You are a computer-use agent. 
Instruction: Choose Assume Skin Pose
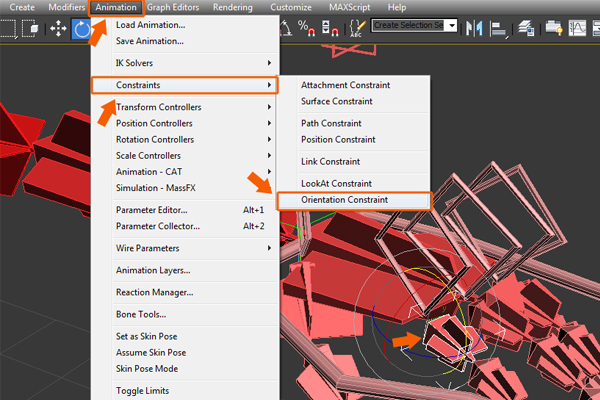click(x=185, y=353)
